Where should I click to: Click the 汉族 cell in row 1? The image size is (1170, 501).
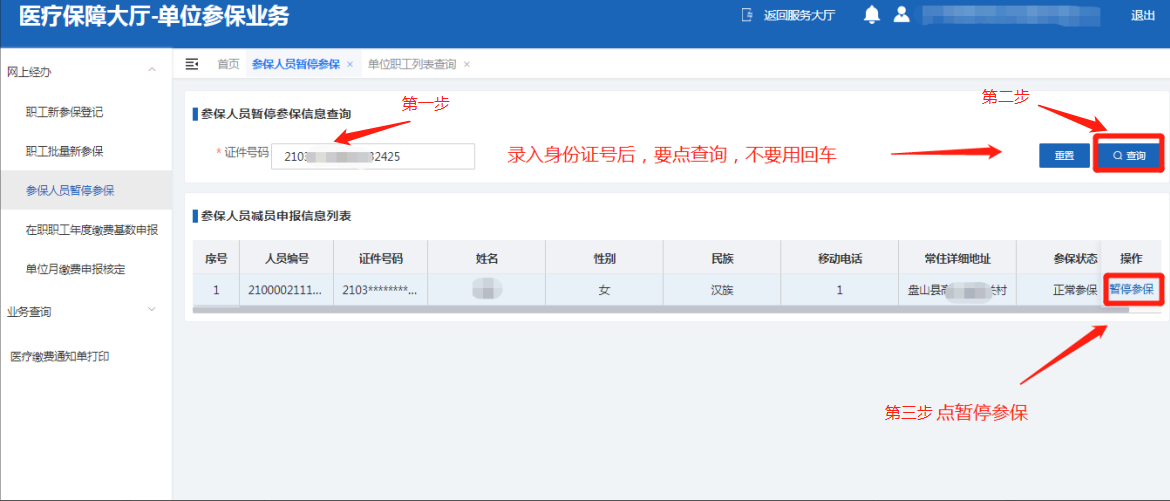[x=722, y=290]
